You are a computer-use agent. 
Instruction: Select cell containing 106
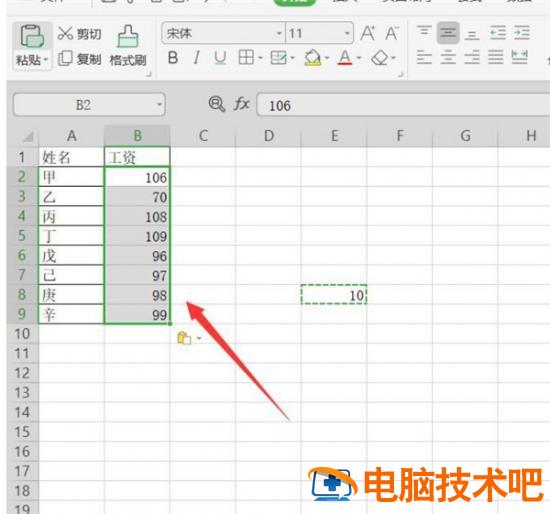tap(137, 177)
